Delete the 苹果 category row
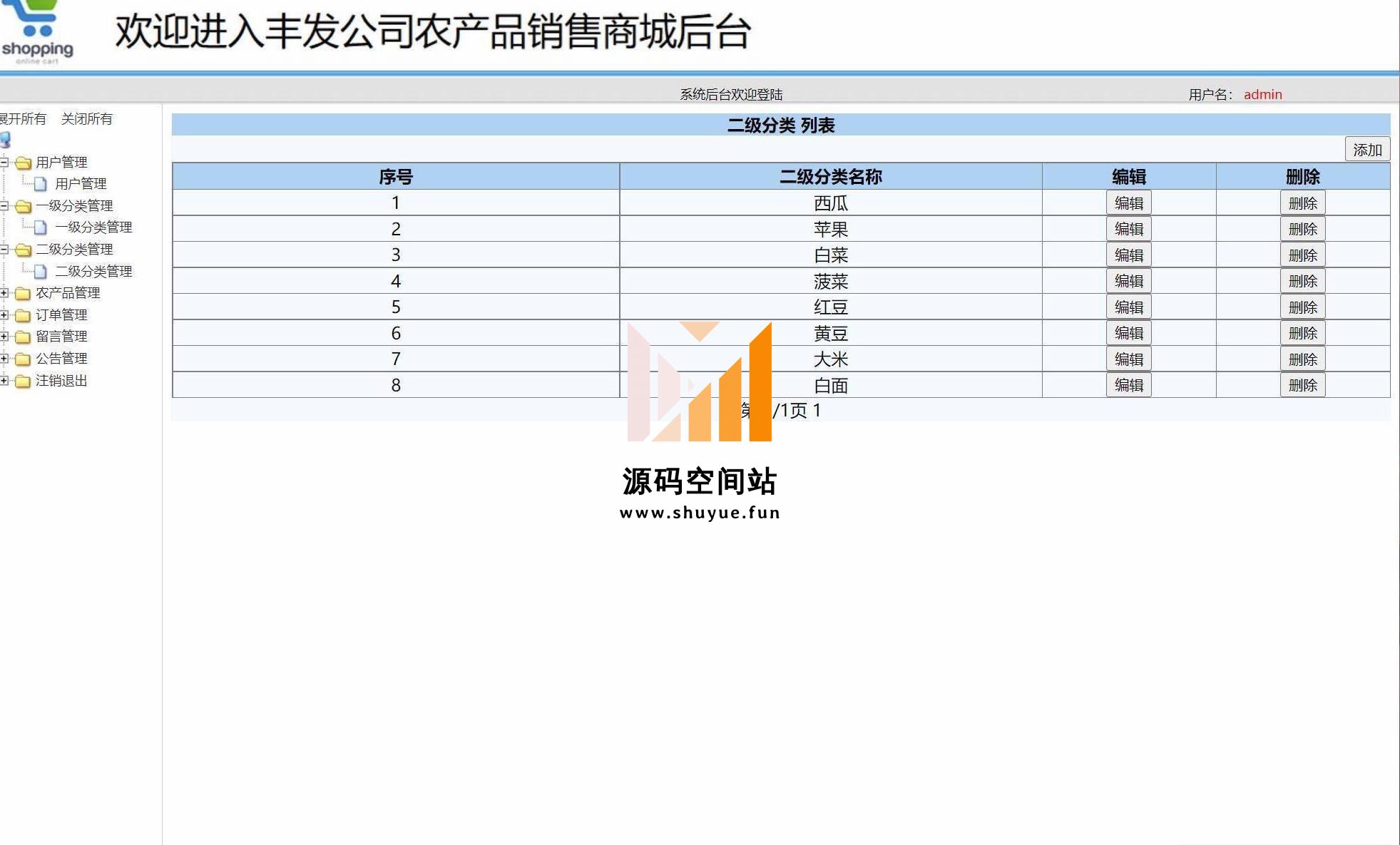The height and width of the screenshot is (845, 1400). 1302,230
